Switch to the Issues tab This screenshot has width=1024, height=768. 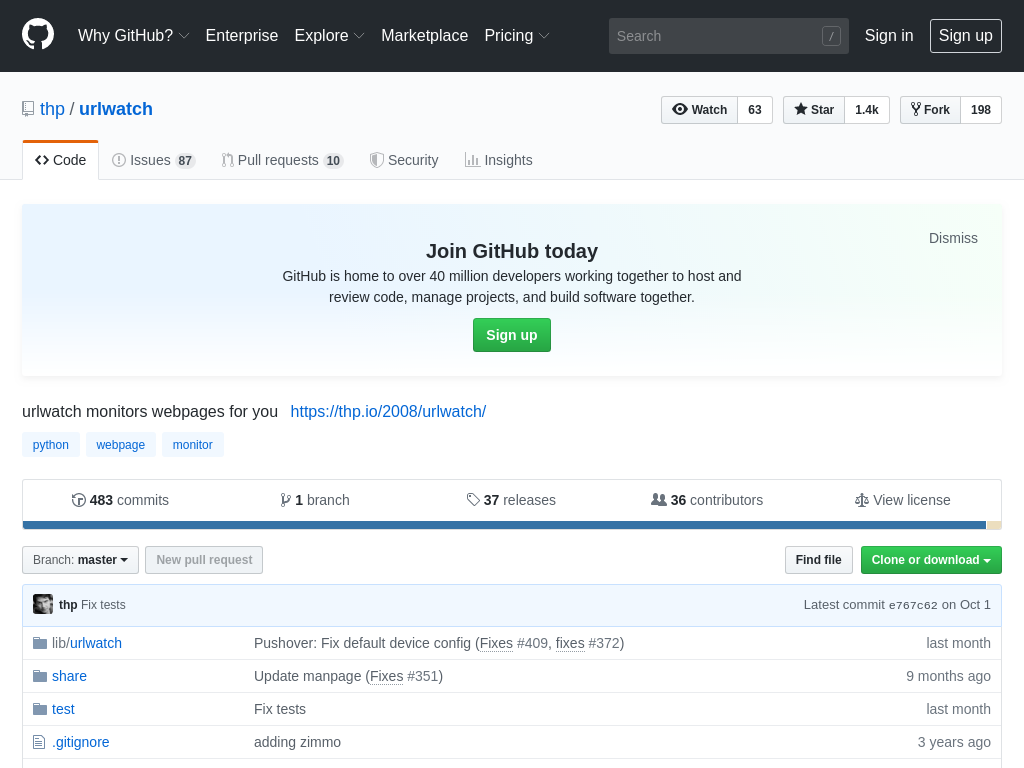(153, 160)
